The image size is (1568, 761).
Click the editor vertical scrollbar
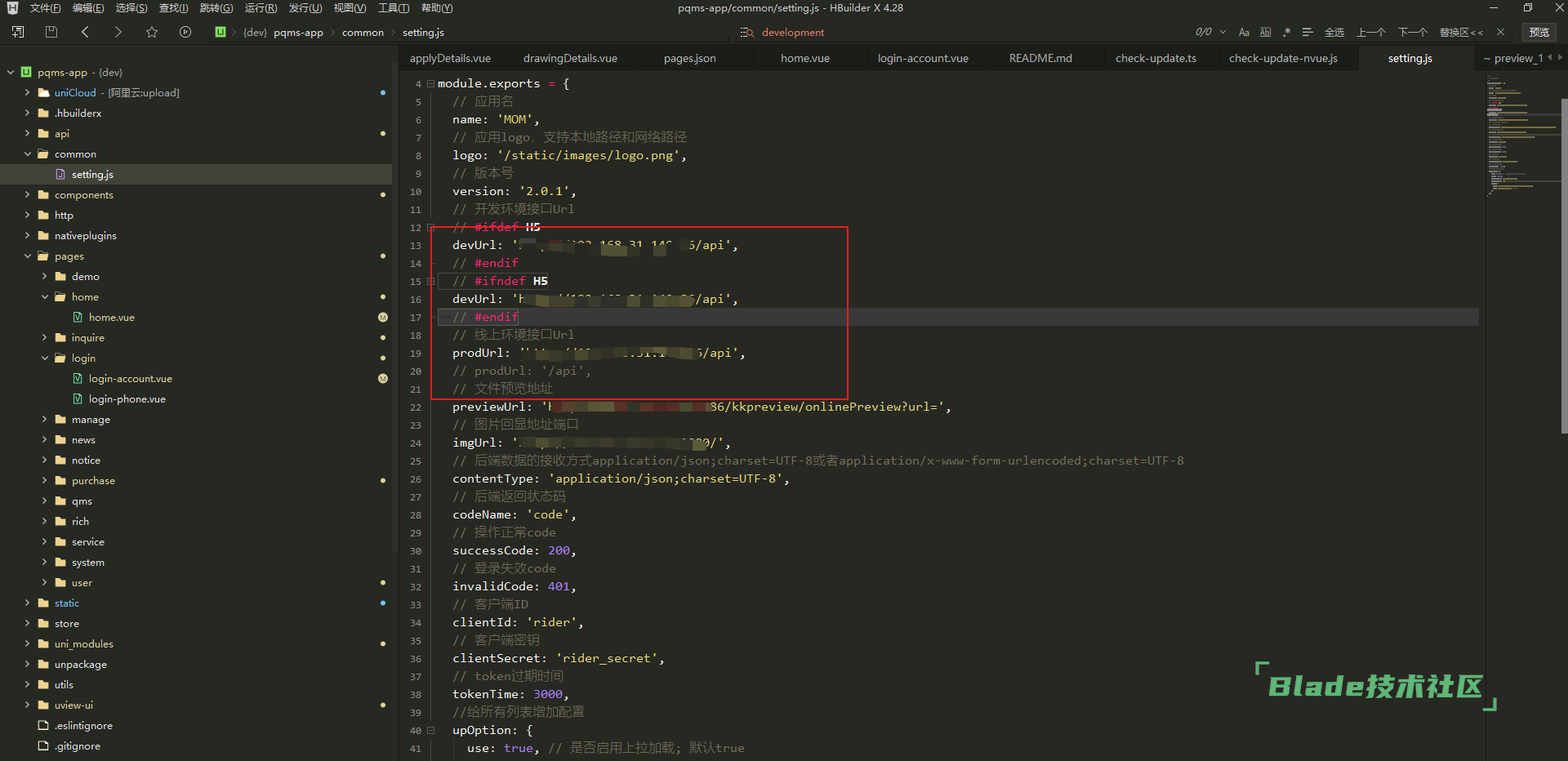click(x=1564, y=265)
